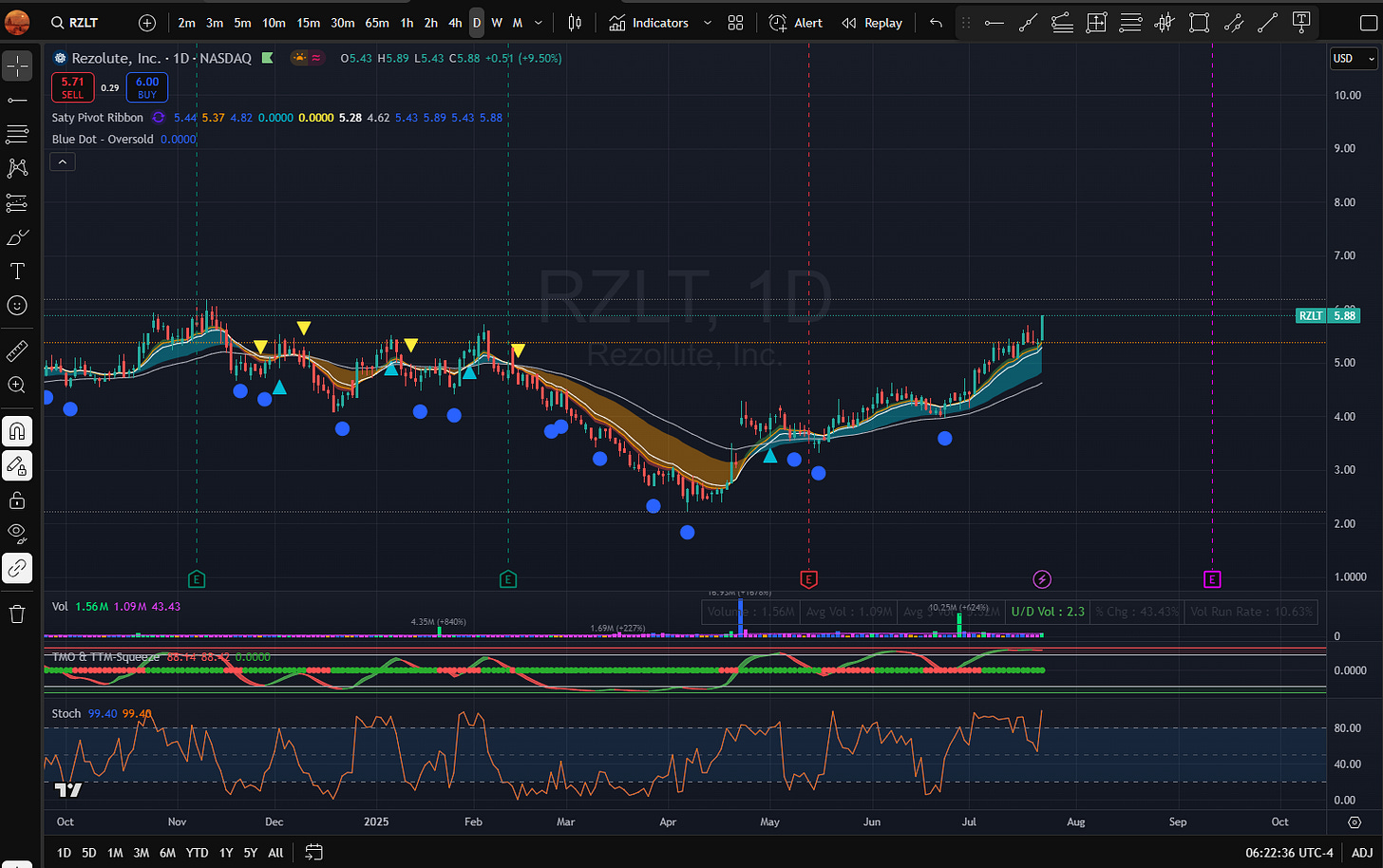
Task: Click the magenta future earnings E marker
Action: tap(1212, 578)
